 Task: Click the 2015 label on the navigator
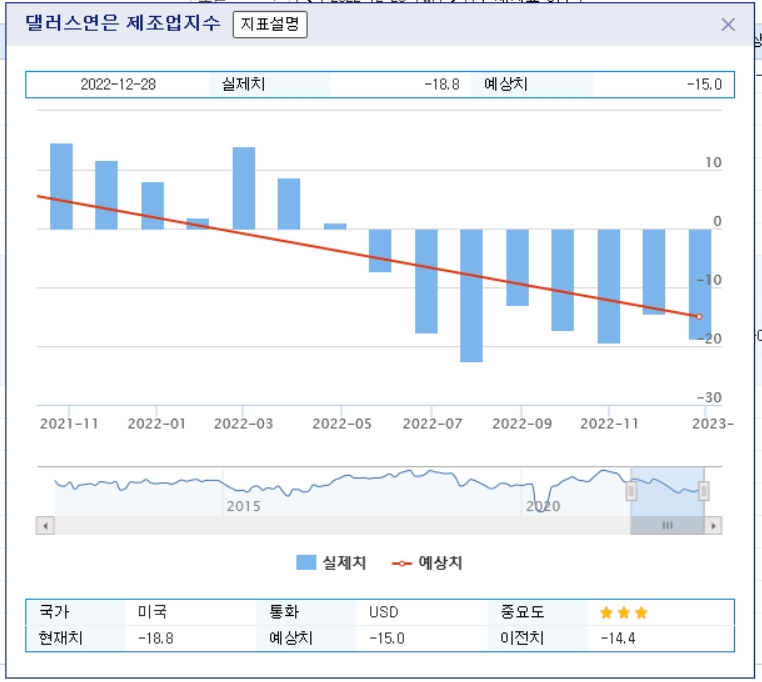click(243, 507)
